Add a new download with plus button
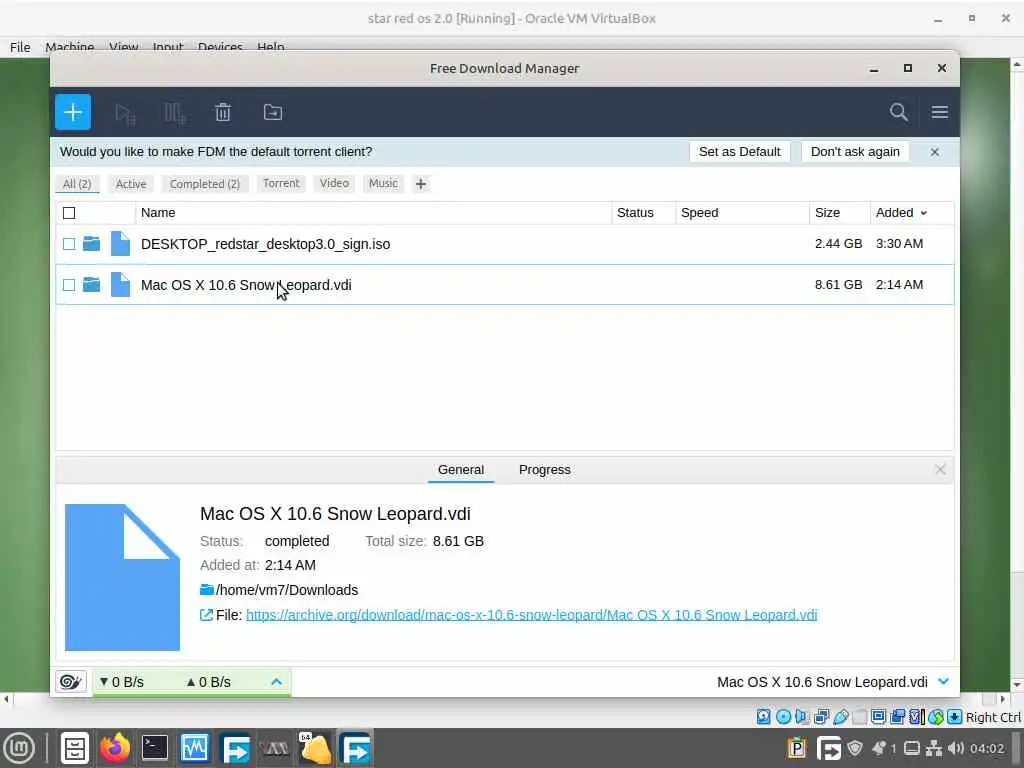The image size is (1024, 768). [72, 112]
